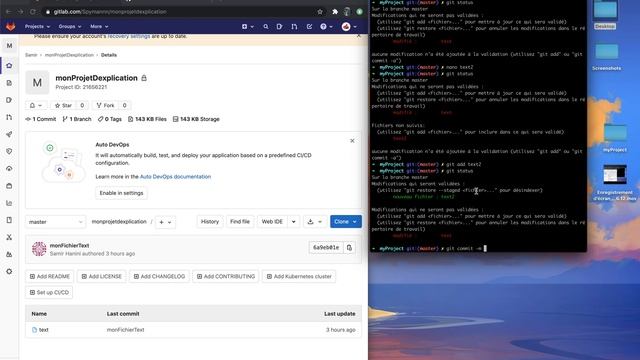Open Snippets scissors icon in left sidebar
Screen dimensions: 640x360
click(x=9, y=237)
